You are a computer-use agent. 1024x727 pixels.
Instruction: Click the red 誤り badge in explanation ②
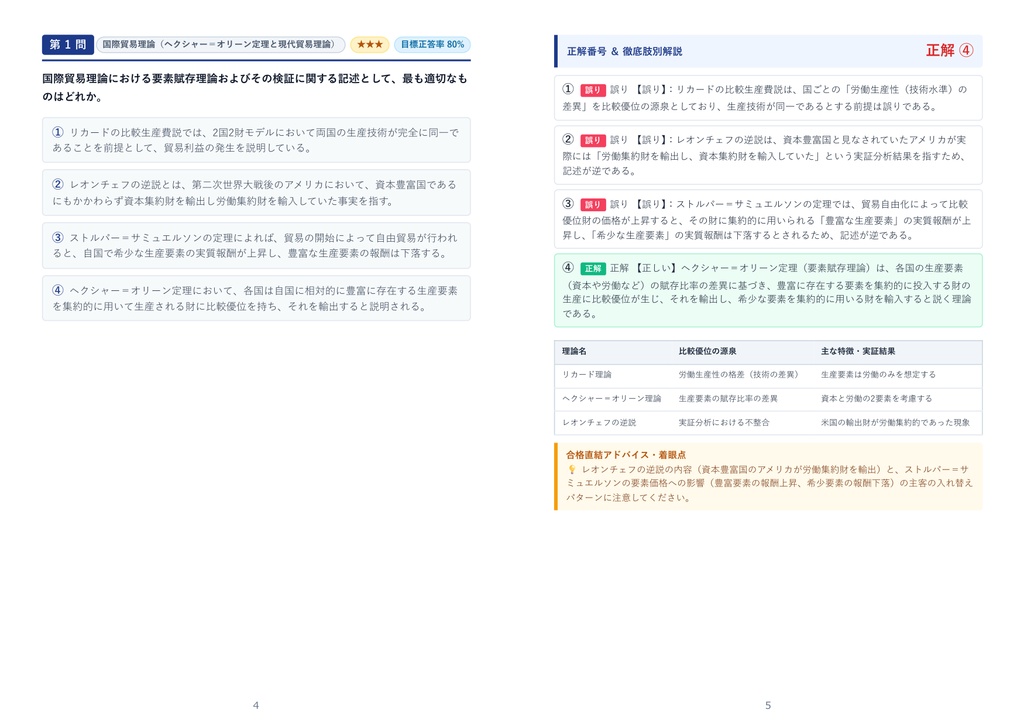point(593,140)
